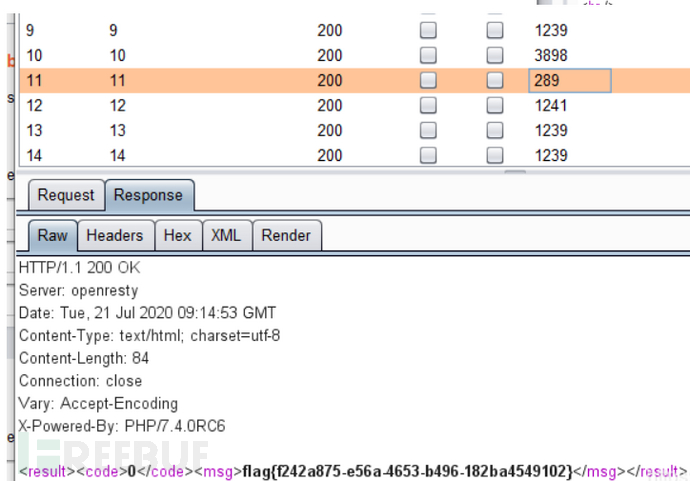Click status 200 in row 10
Viewport: 690px width, 481px height.
(x=330, y=55)
